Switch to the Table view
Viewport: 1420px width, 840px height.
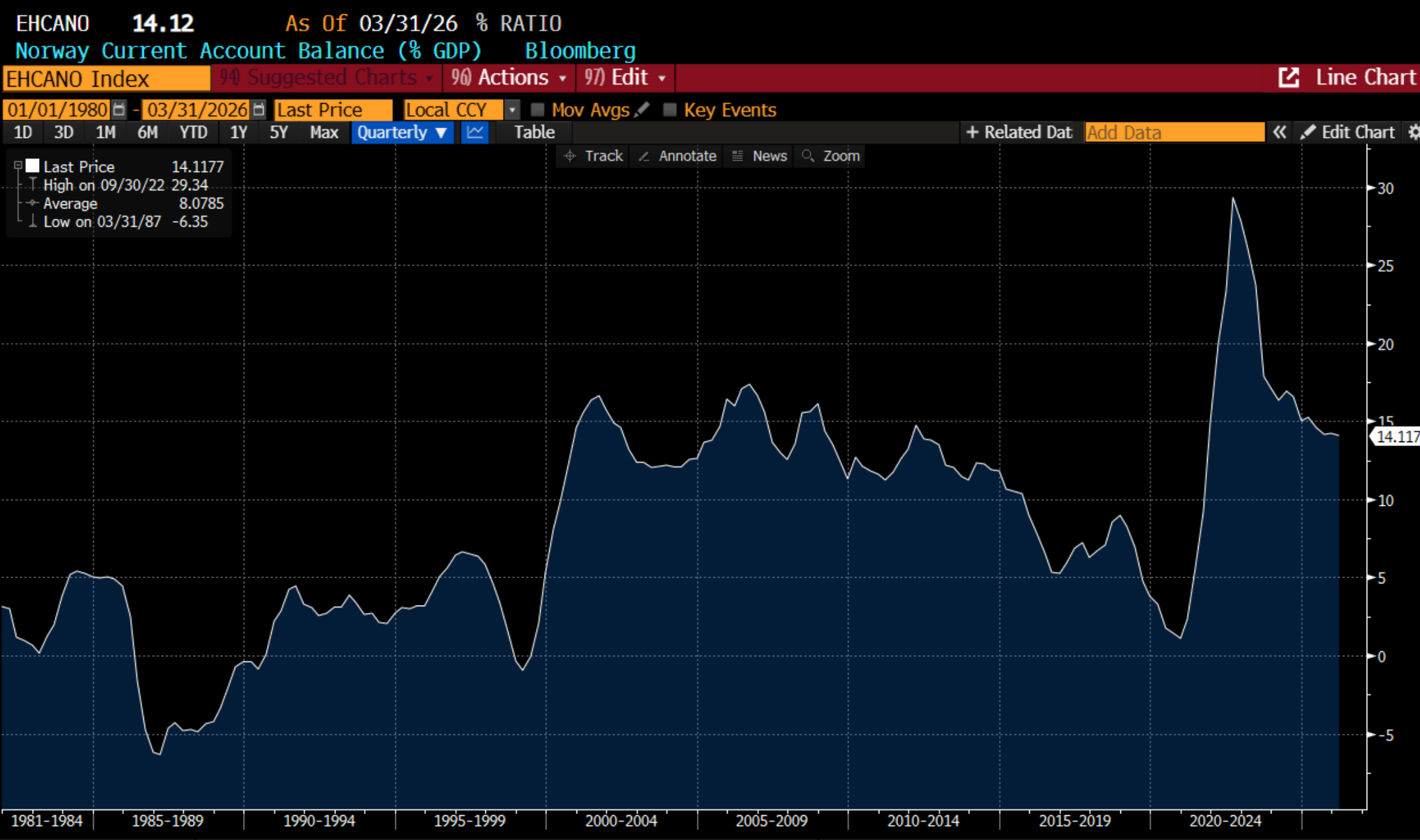[534, 132]
